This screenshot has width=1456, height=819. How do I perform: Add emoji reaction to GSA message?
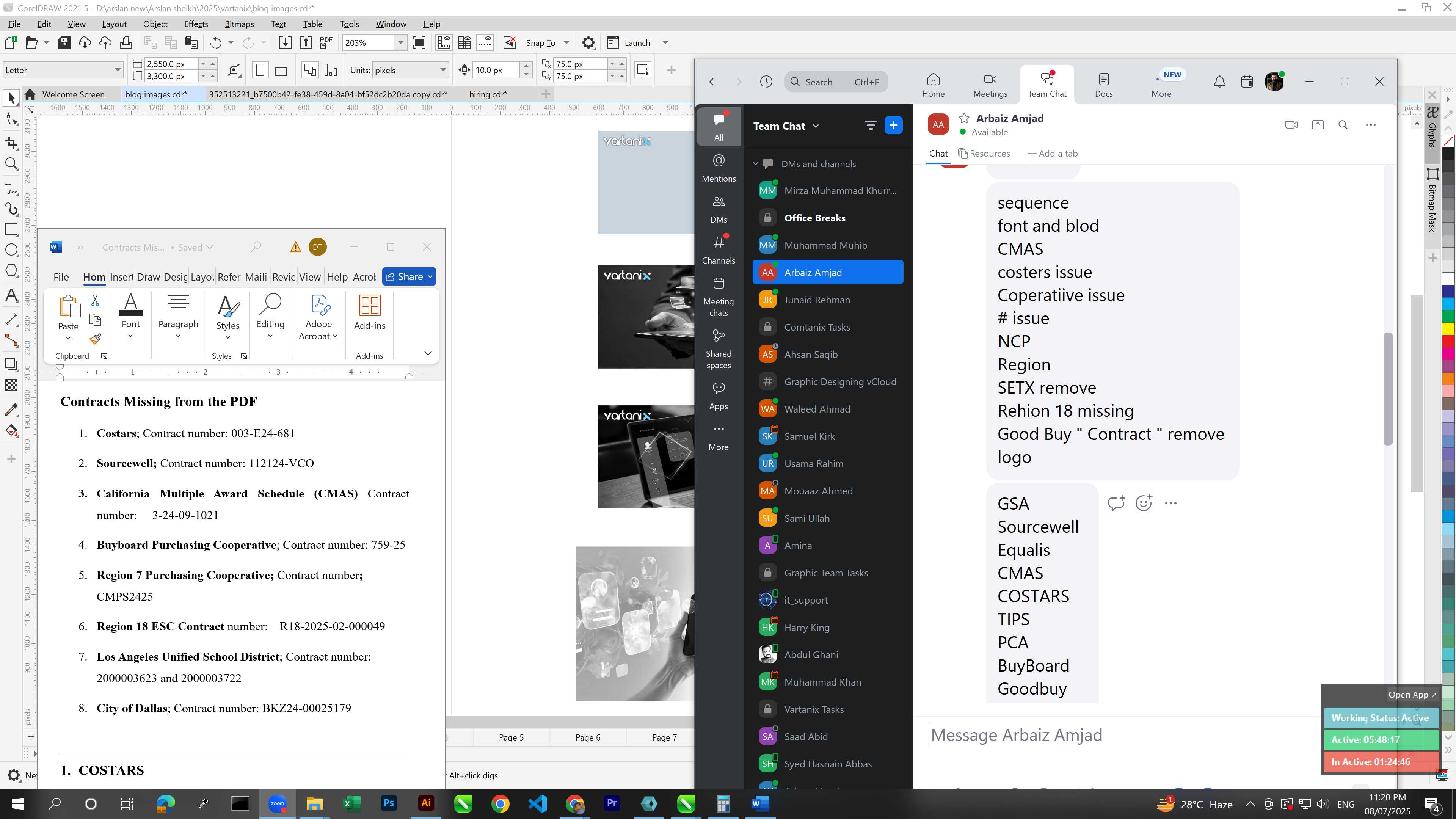click(x=1144, y=502)
